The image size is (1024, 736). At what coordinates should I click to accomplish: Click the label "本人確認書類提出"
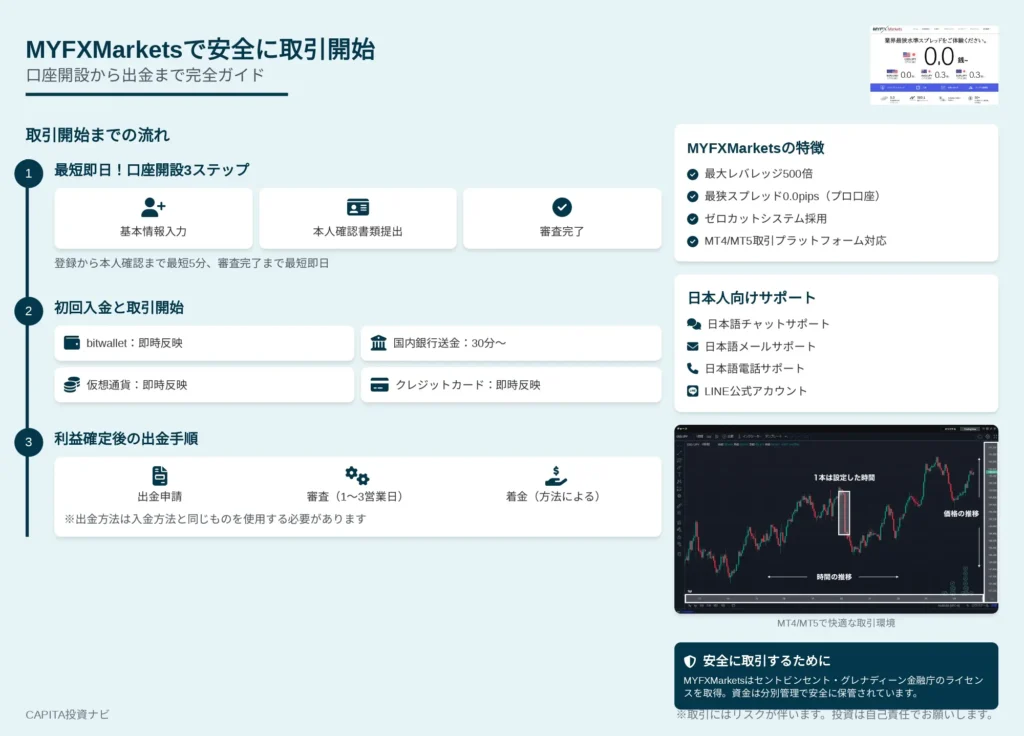point(358,231)
